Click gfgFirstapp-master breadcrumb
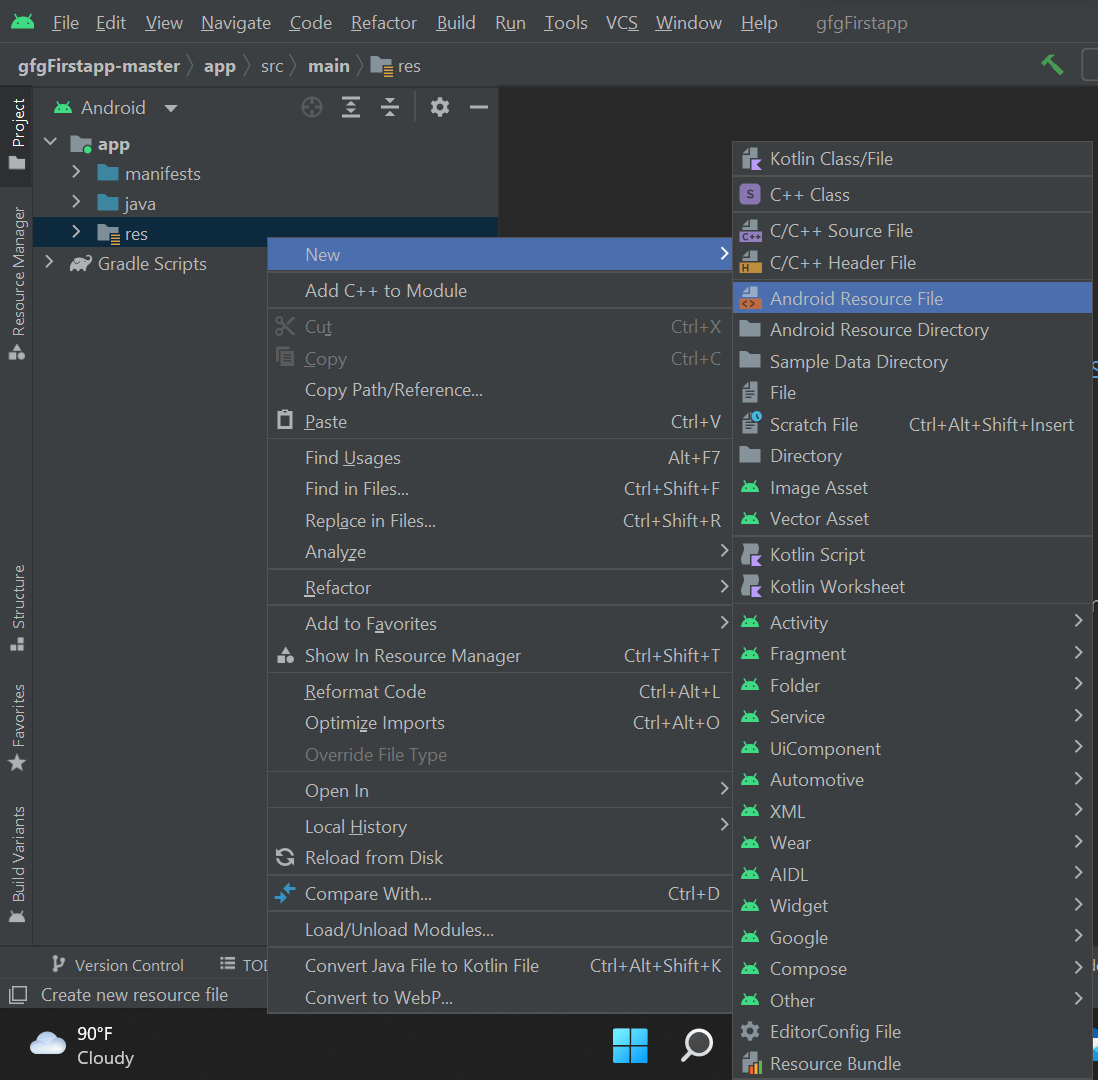Image resolution: width=1098 pixels, height=1080 pixels. point(99,66)
